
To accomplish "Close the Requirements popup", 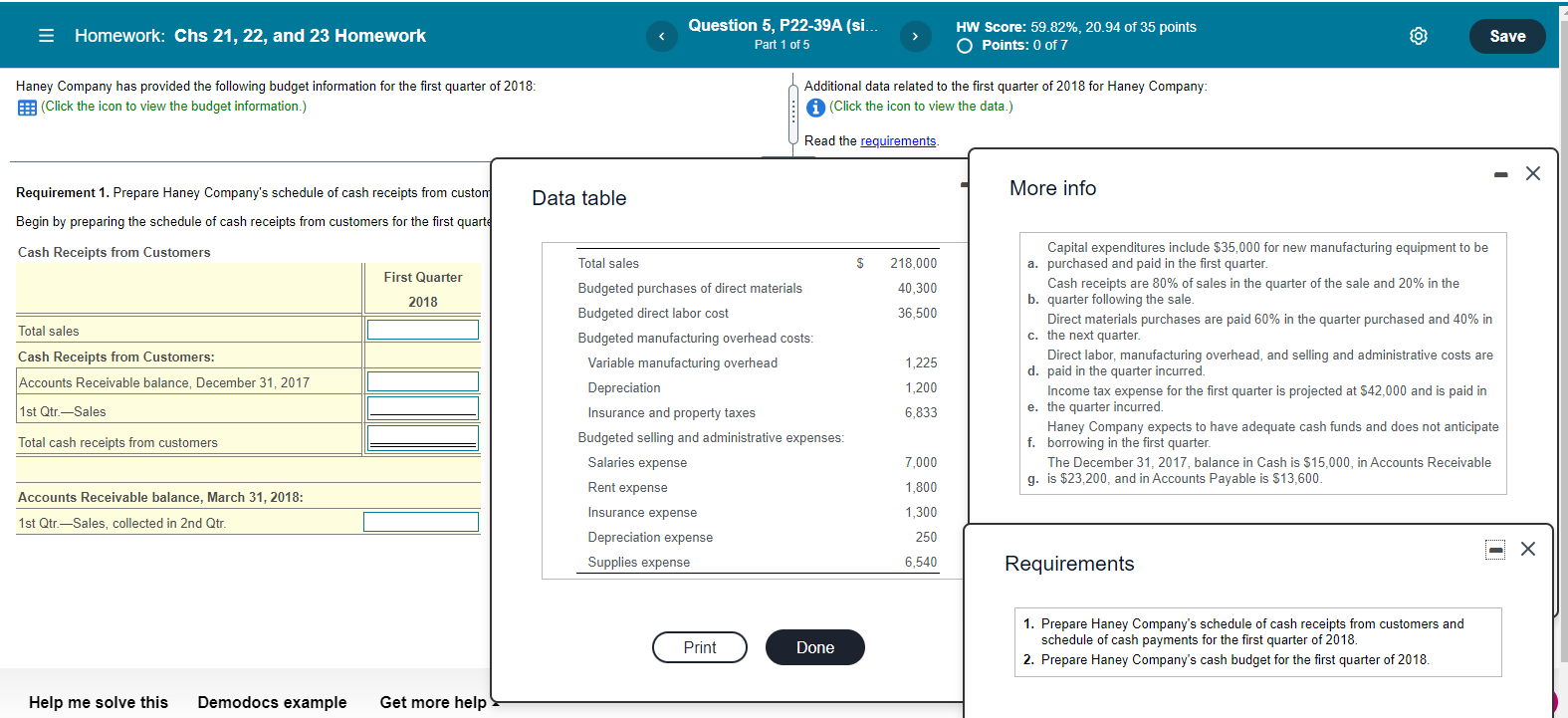I will pos(1528,549).
